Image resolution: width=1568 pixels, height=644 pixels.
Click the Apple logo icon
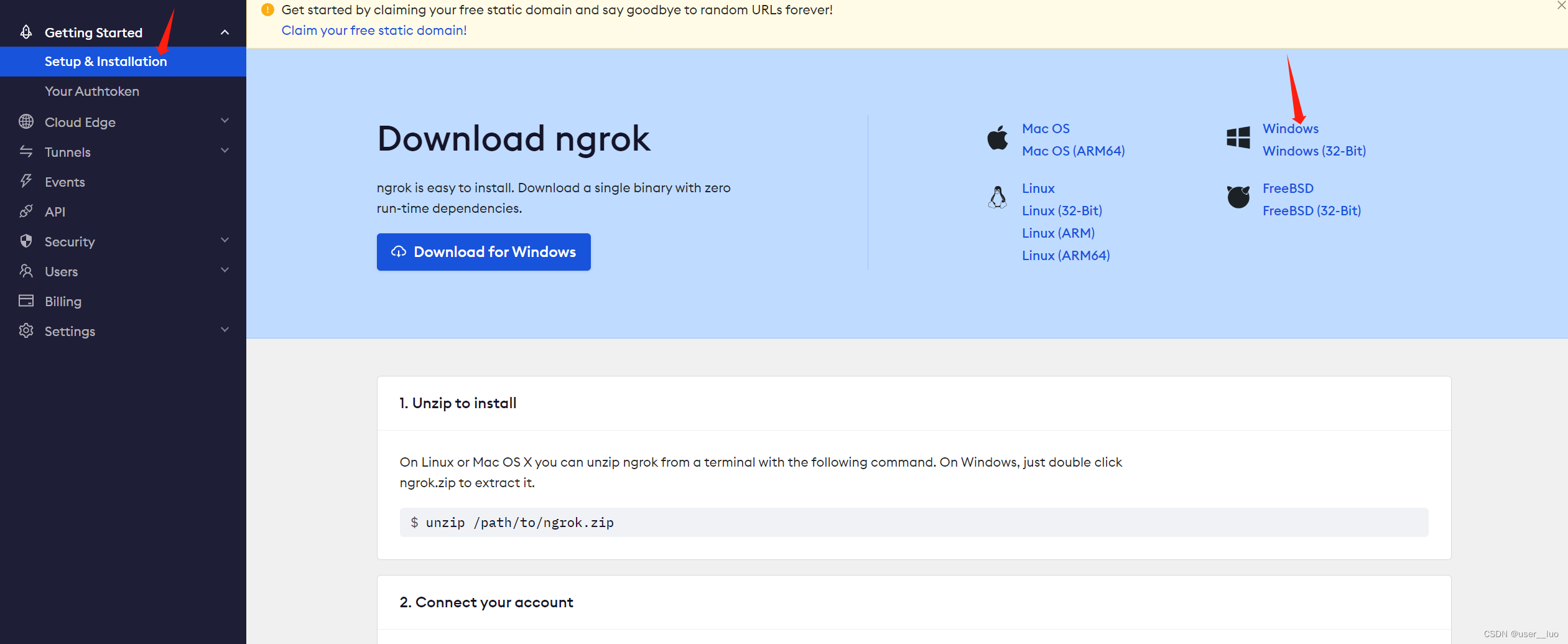[x=998, y=138]
